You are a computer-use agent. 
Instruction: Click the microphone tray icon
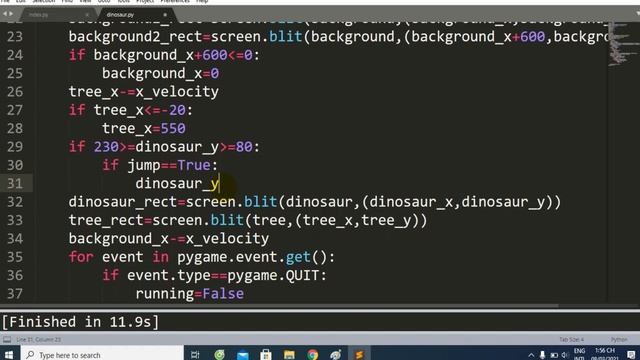[542, 355]
